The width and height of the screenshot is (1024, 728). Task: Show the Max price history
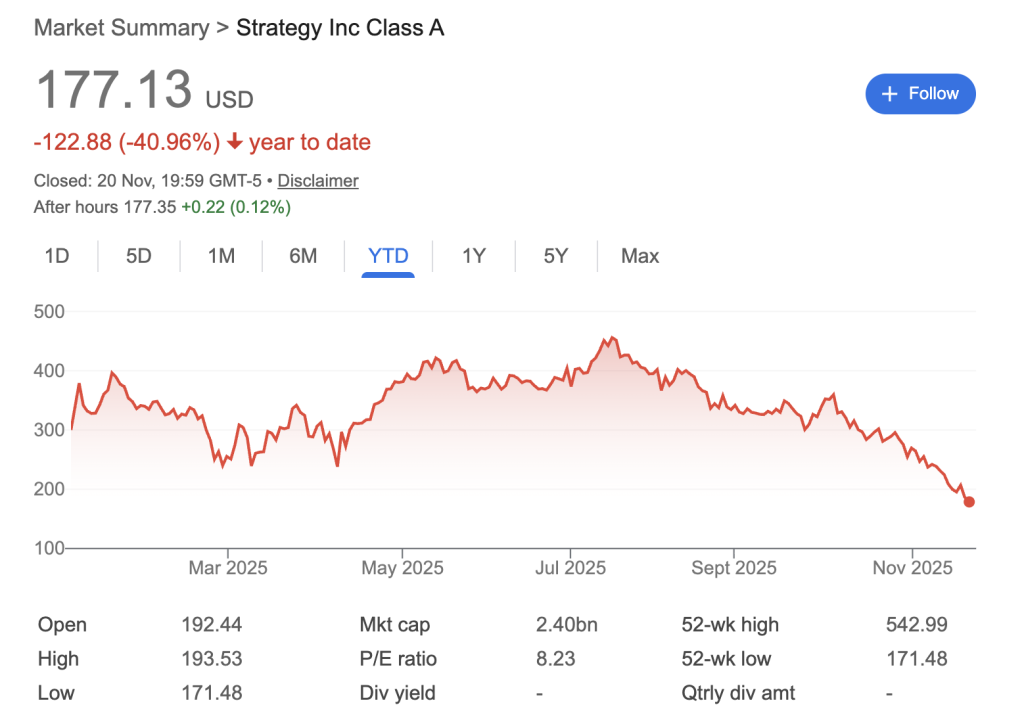[640, 256]
